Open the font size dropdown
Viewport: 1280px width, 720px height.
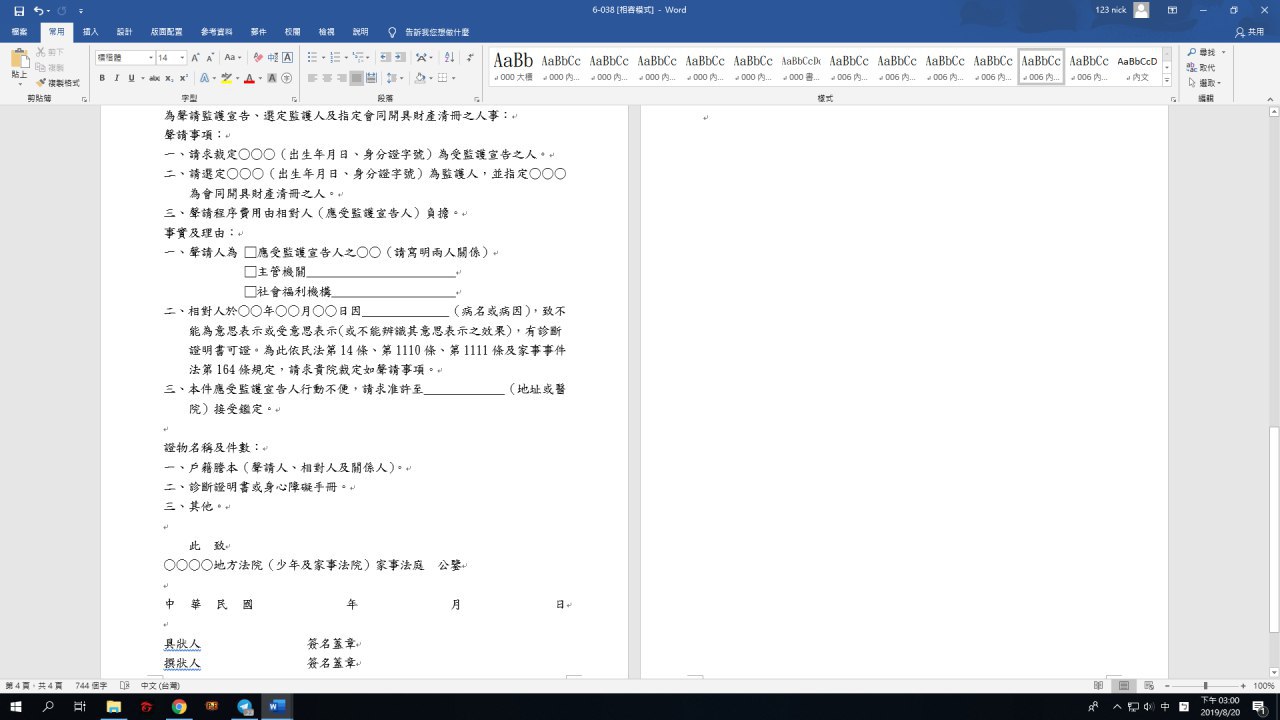(182, 57)
